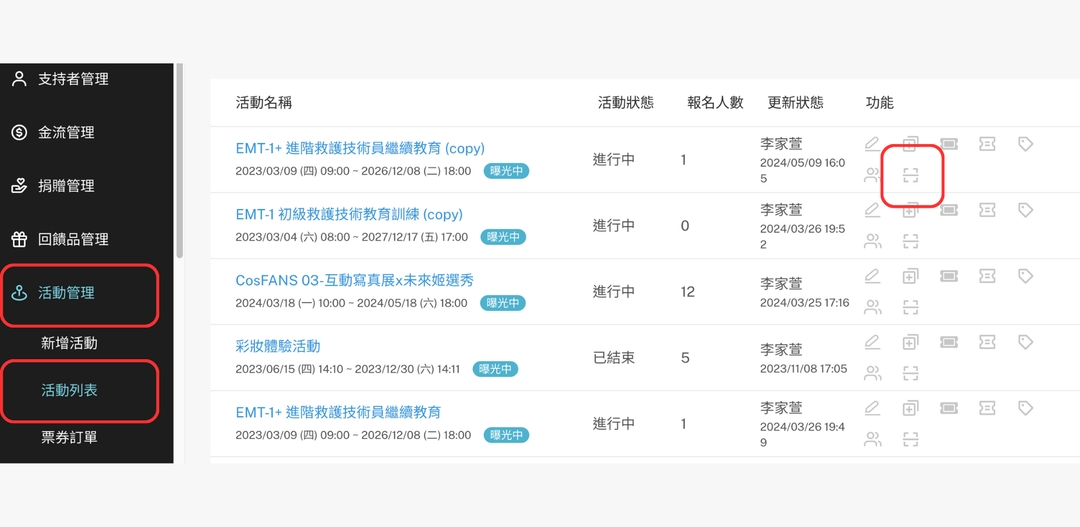This screenshot has height=527, width=1080.
Task: Open the 金流管理 sidebar section
Action: click(x=66, y=132)
